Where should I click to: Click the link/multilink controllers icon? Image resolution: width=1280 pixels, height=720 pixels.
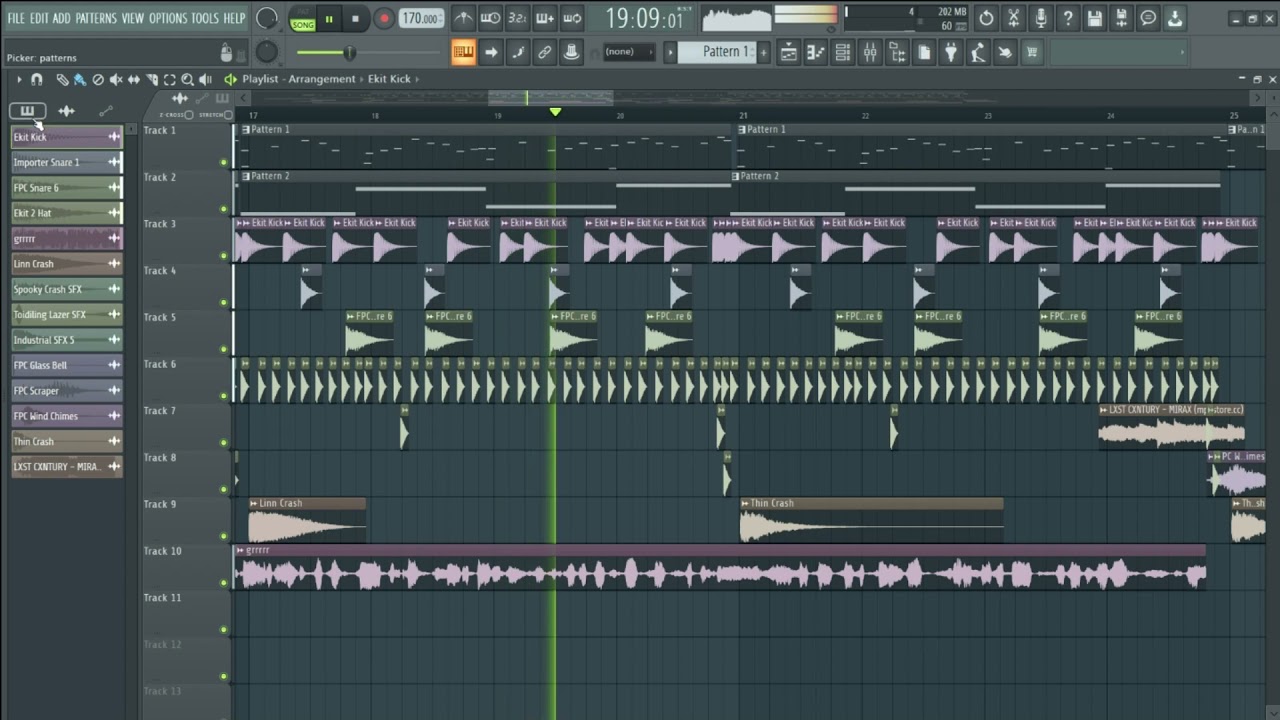(x=544, y=52)
